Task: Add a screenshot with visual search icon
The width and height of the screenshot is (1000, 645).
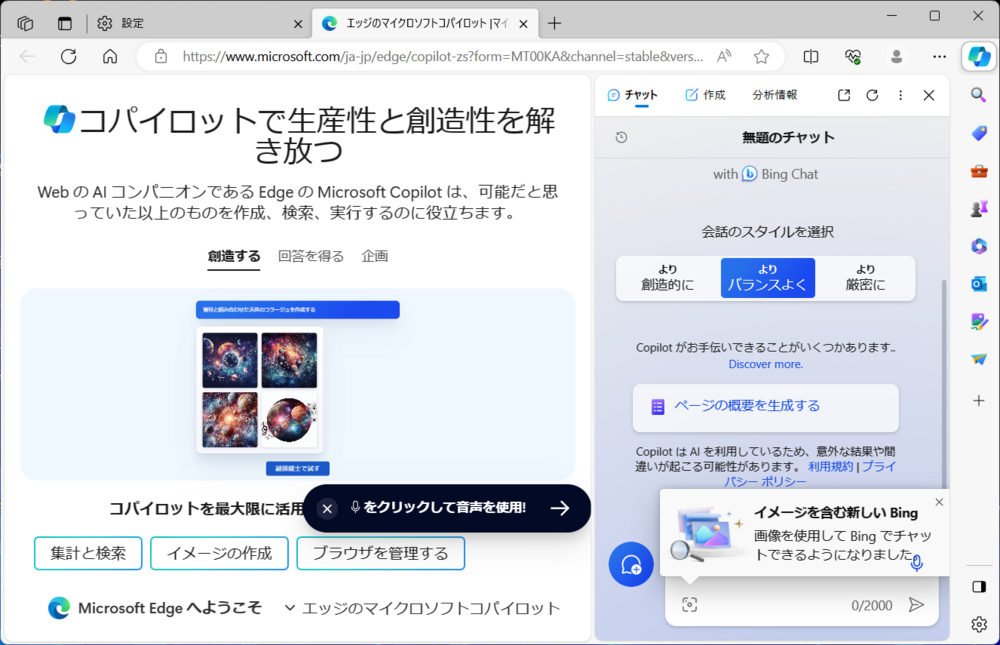Action: point(689,605)
